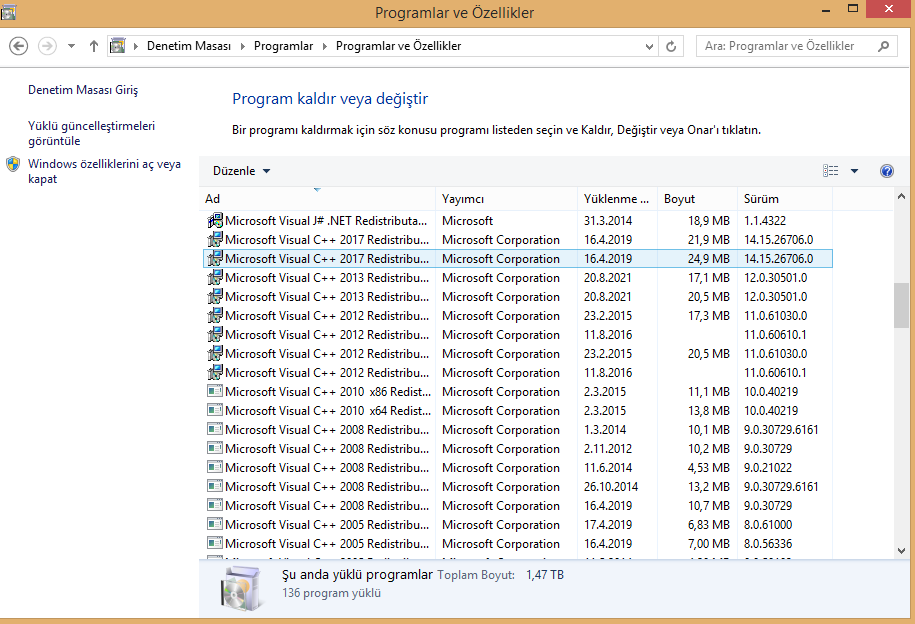Click the vertical scrollbar thumb
Screen dimensions: 915x624
tap(901, 305)
